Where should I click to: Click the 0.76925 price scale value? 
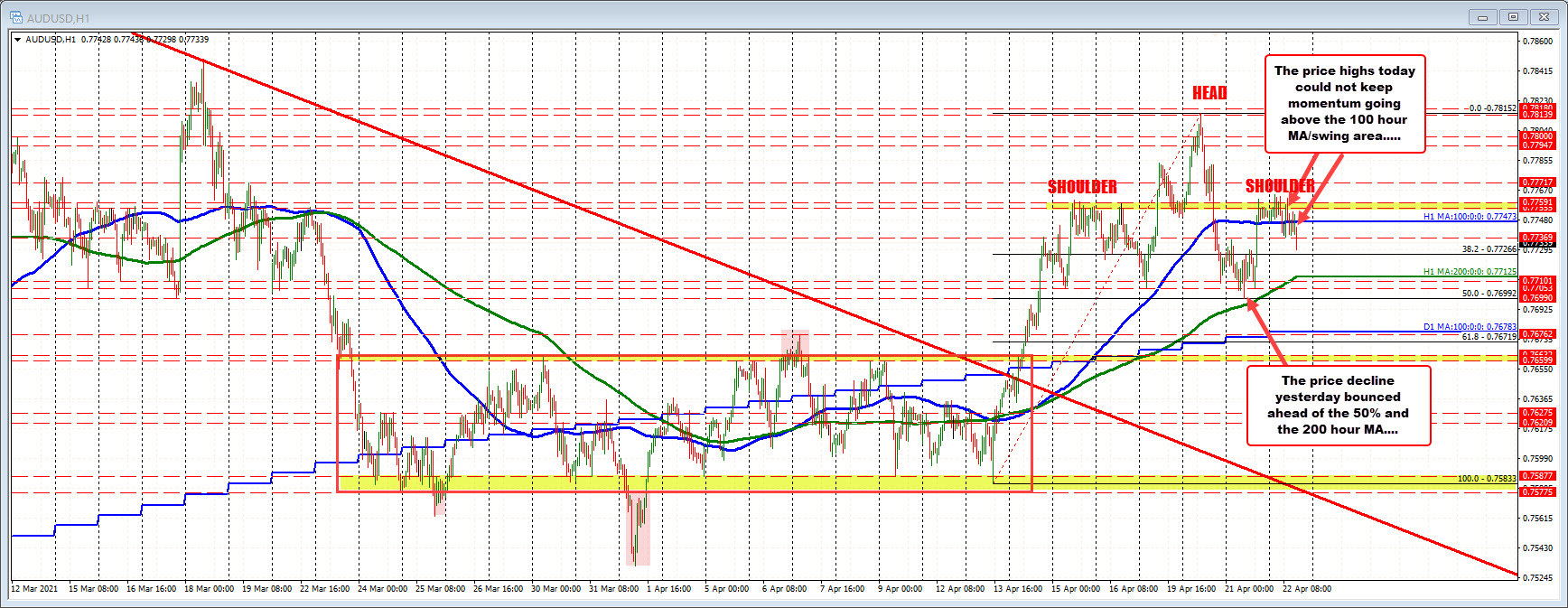click(x=1538, y=310)
